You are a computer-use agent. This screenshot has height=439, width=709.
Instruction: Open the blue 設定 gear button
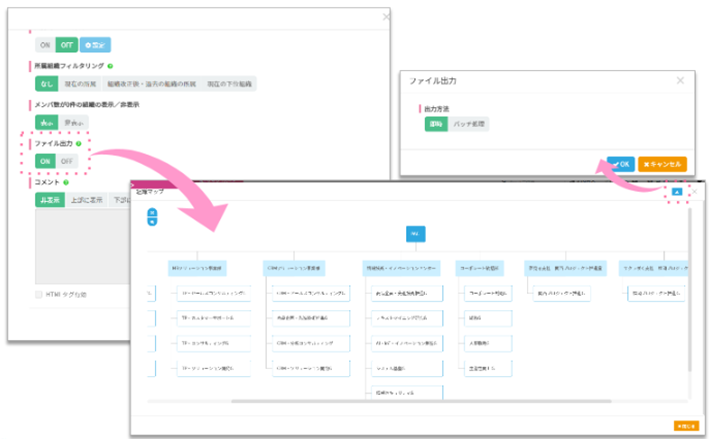pyautogui.click(x=95, y=45)
